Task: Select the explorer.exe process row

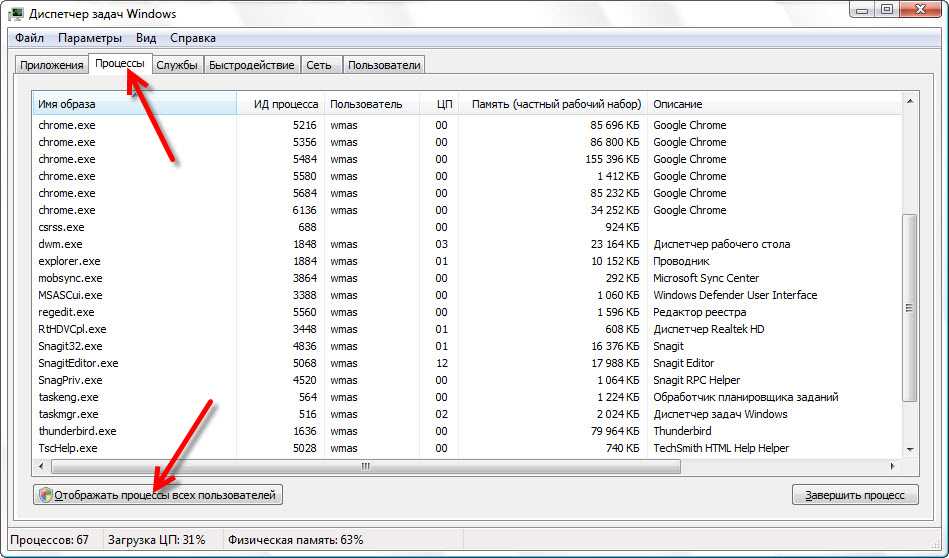Action: coord(467,261)
